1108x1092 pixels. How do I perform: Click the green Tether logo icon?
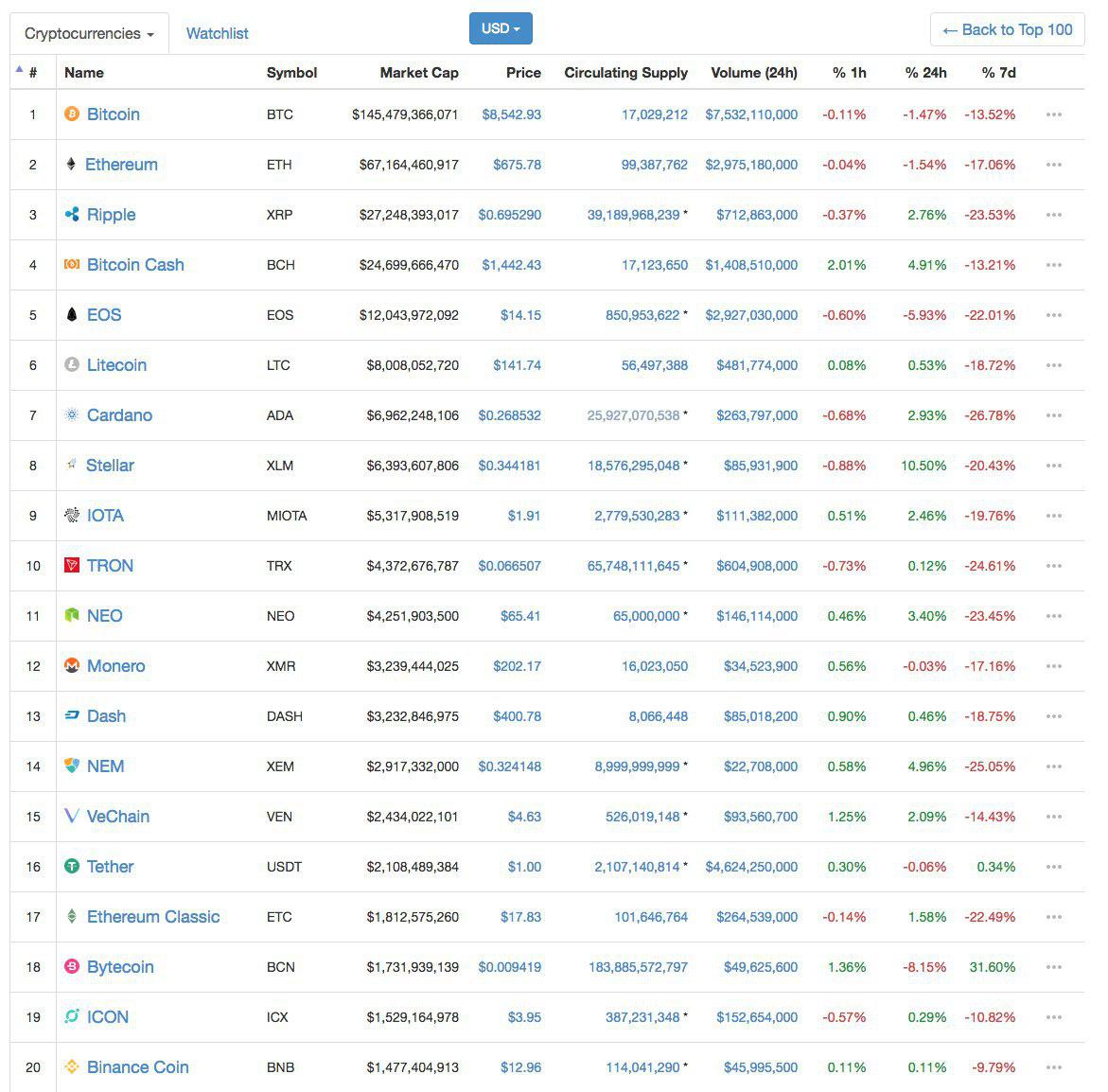click(71, 866)
